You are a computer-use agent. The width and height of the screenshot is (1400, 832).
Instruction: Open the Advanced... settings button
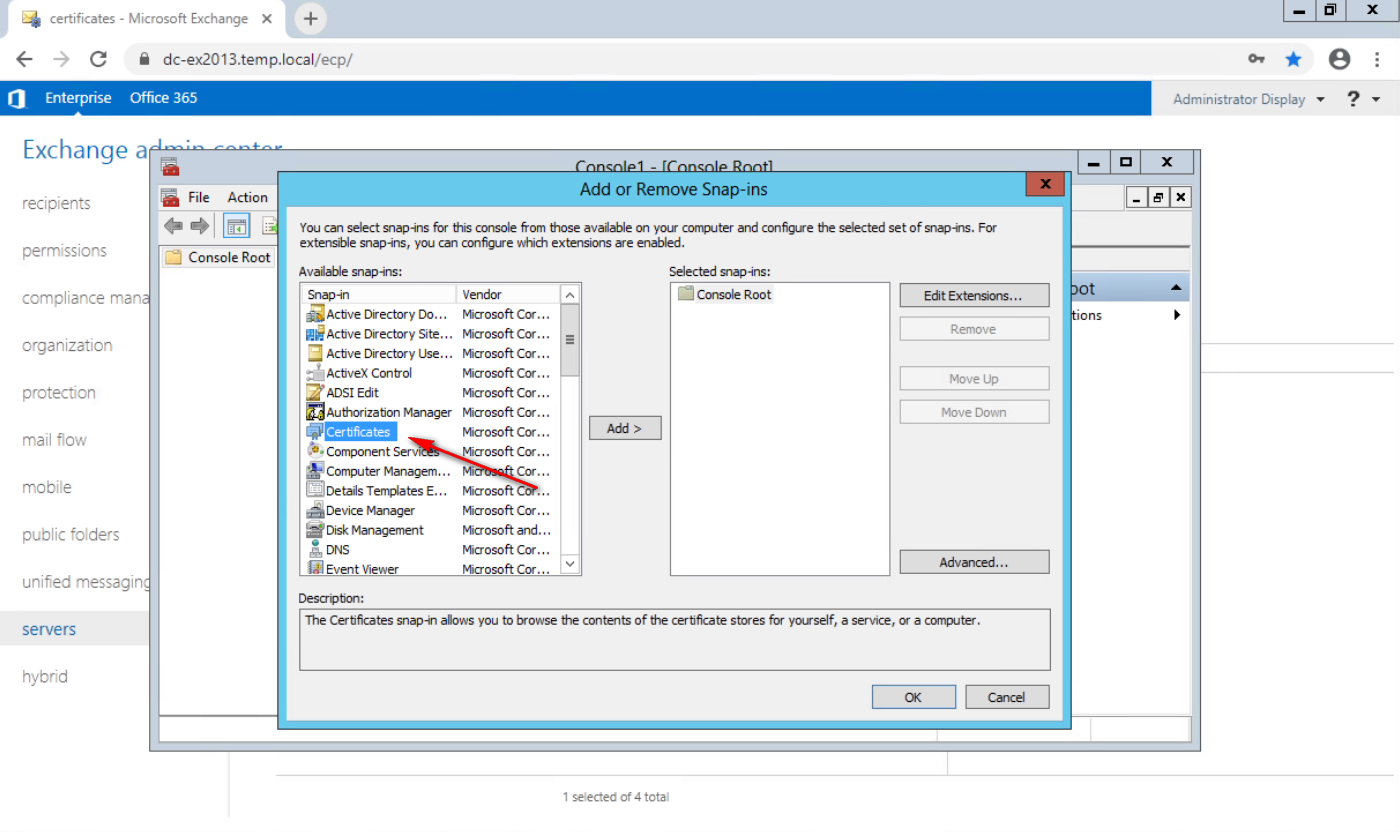pos(973,562)
